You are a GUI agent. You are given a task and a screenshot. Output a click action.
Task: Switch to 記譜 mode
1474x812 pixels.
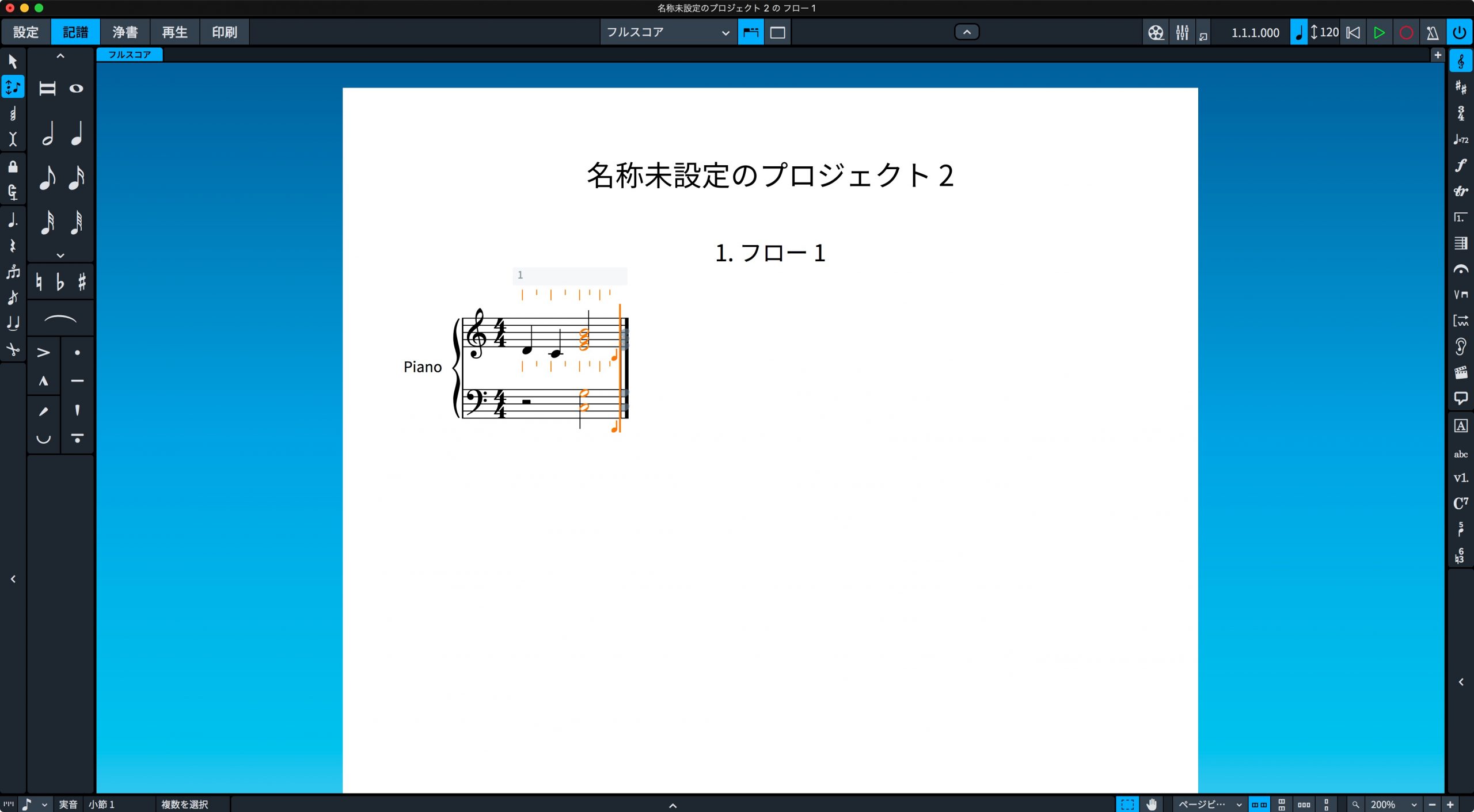pyautogui.click(x=75, y=32)
